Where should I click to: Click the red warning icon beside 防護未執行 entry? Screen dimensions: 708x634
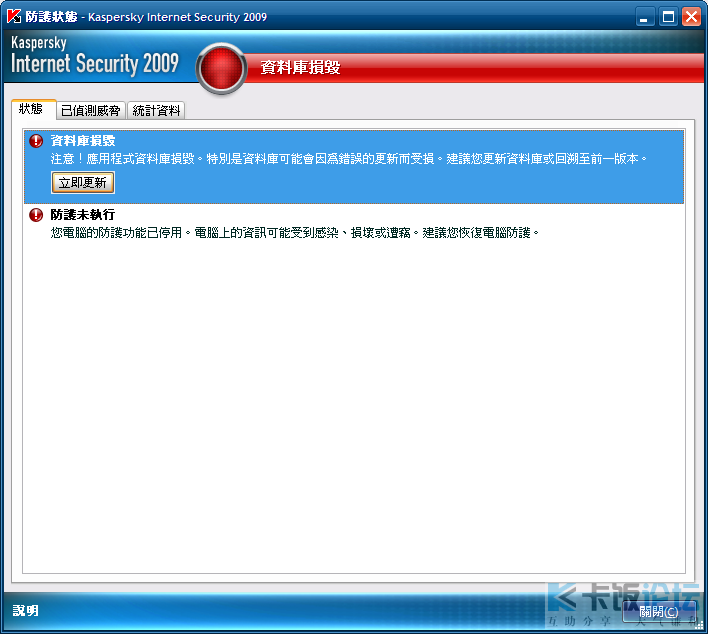pyautogui.click(x=36, y=215)
